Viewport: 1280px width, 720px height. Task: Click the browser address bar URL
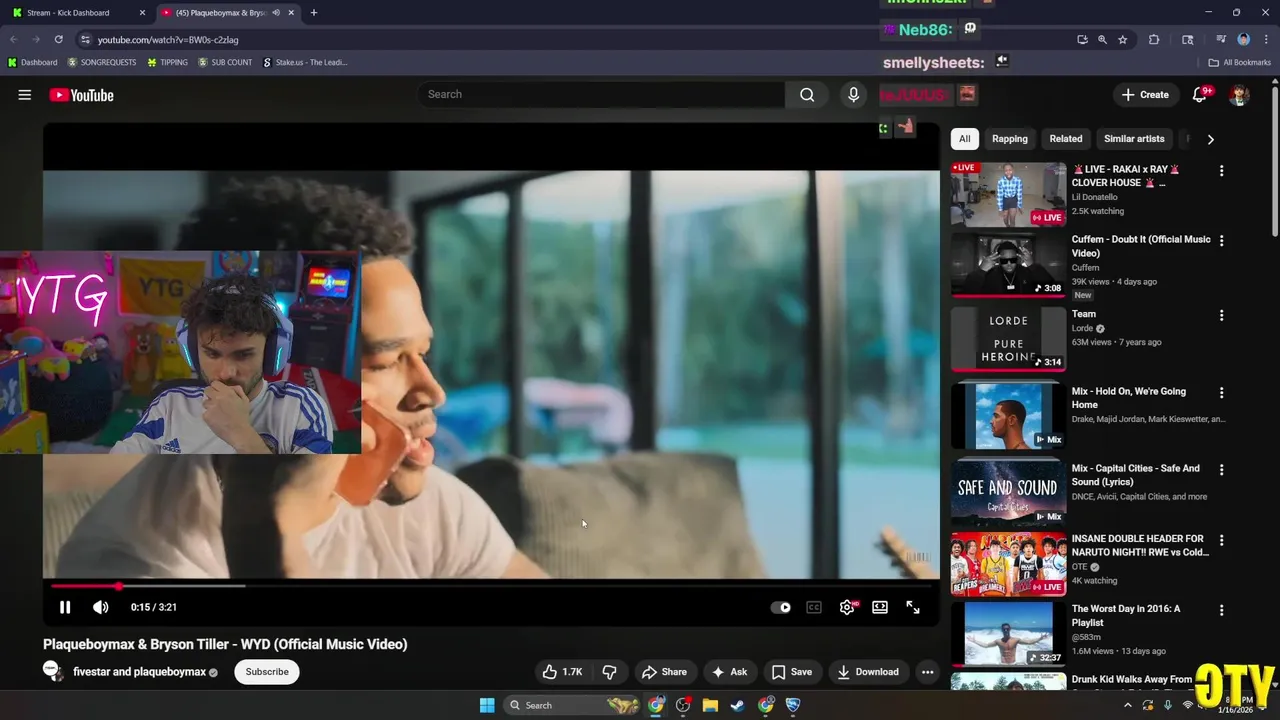pyautogui.click(x=168, y=40)
